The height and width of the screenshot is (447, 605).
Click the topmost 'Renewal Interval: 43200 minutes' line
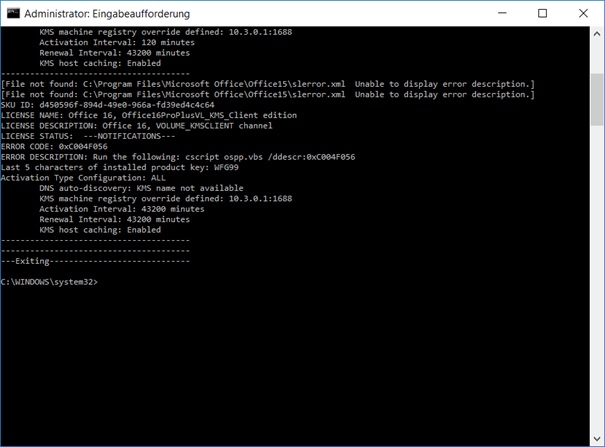click(115, 53)
